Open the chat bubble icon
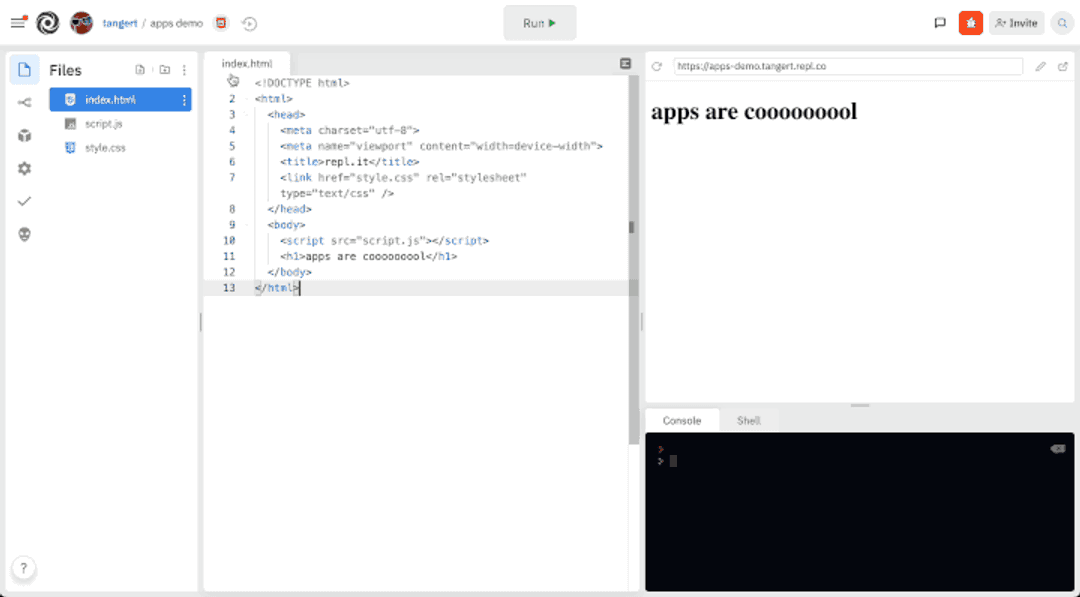1080x597 pixels. point(939,22)
